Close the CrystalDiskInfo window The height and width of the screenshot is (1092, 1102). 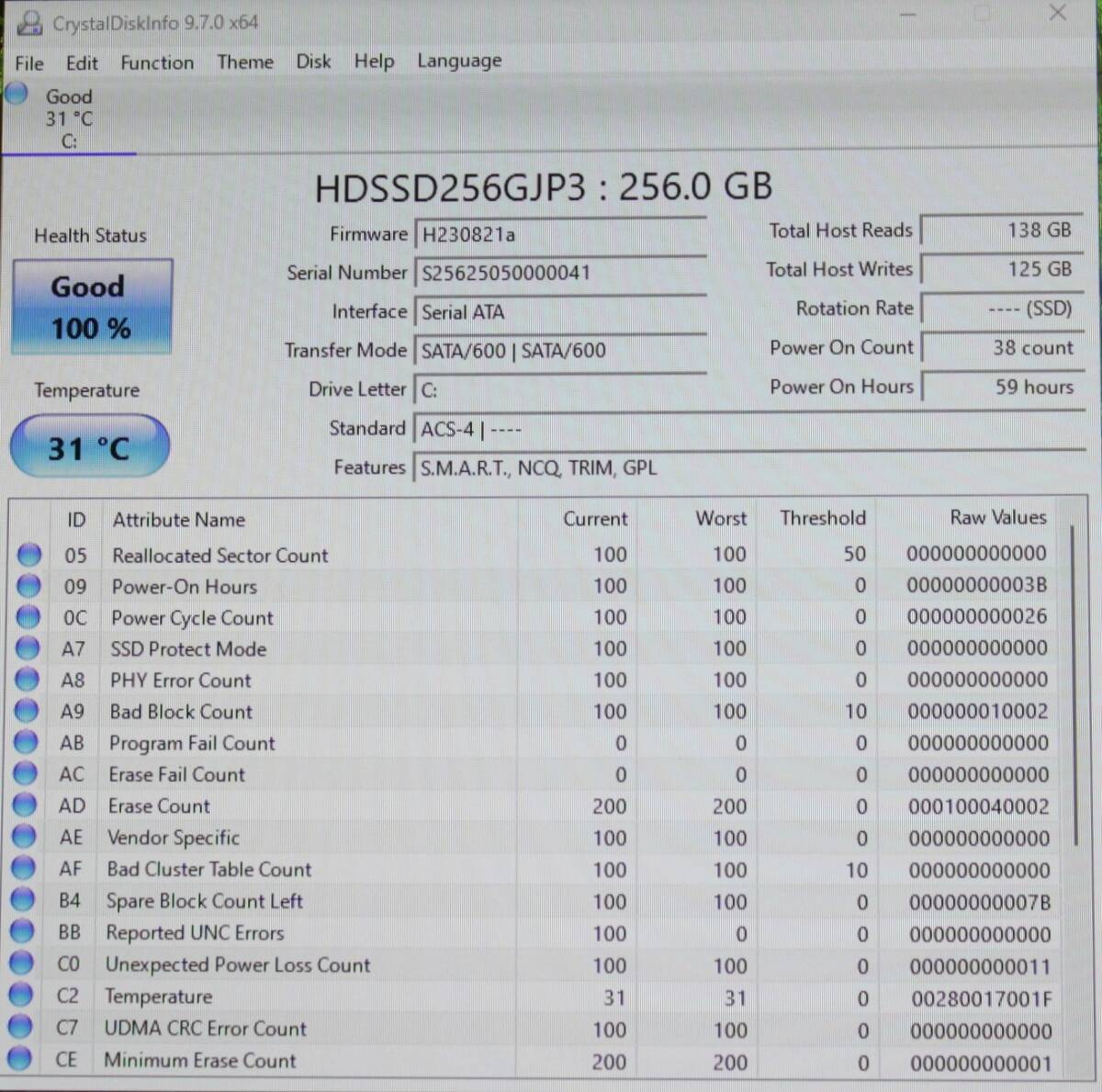tap(1058, 13)
